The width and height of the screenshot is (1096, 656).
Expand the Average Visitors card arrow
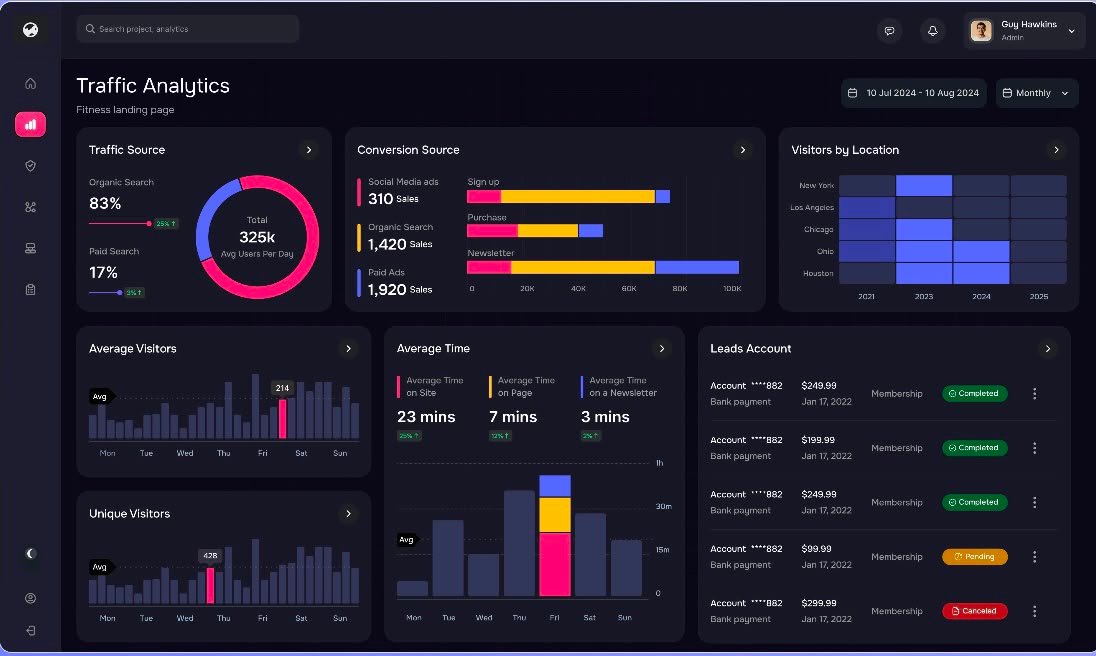click(x=348, y=349)
